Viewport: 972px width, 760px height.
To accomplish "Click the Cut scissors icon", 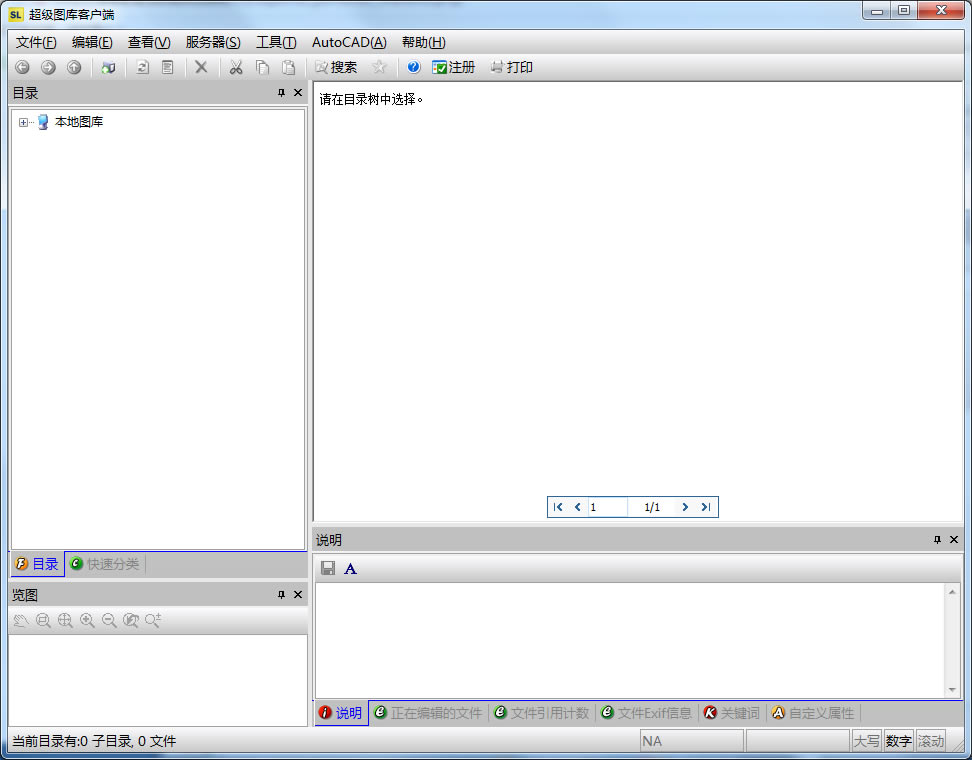I will 236,67.
